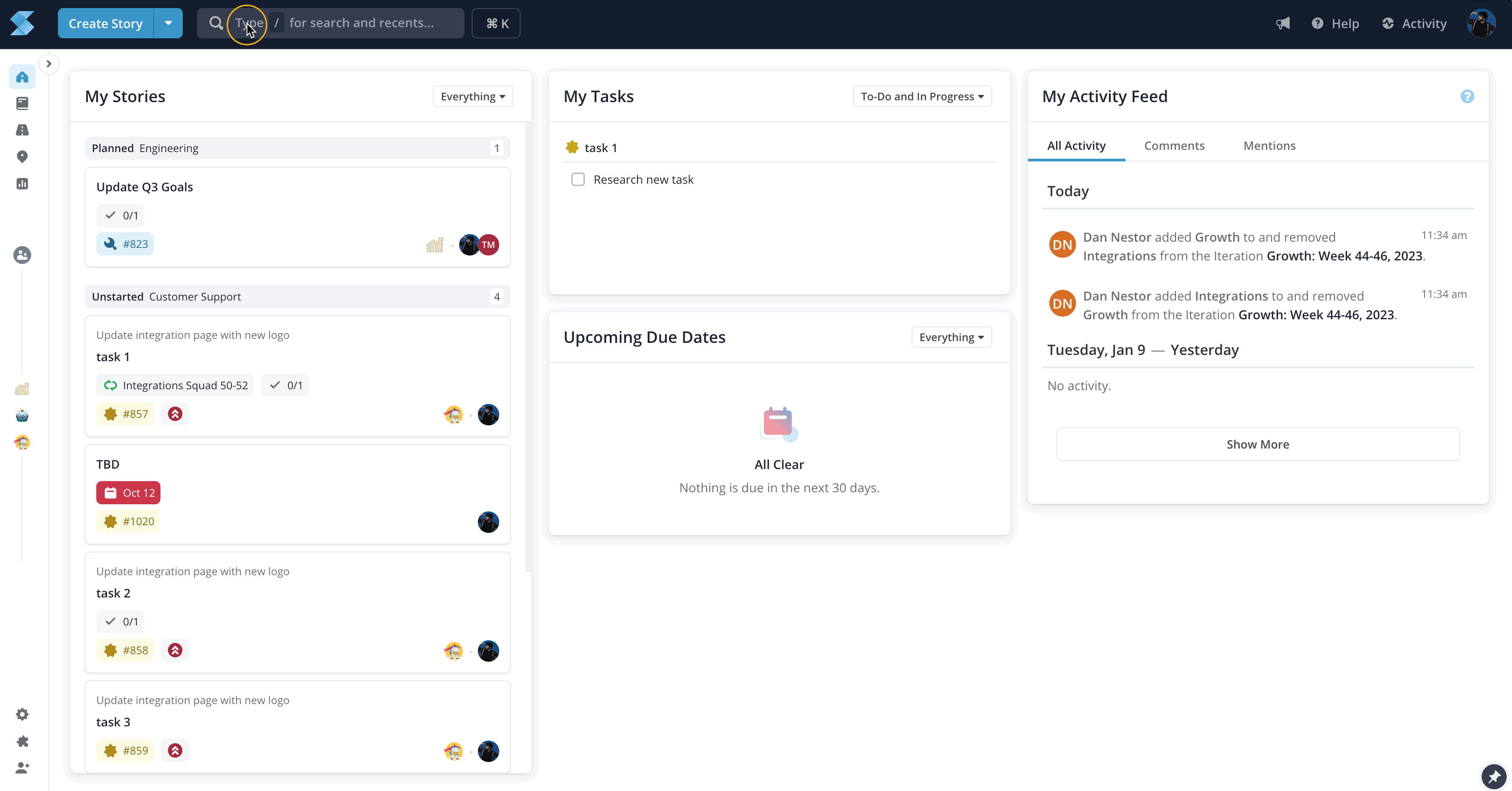Click the Planned Engineering group header
The width and height of the screenshot is (1512, 791).
pyautogui.click(x=298, y=148)
